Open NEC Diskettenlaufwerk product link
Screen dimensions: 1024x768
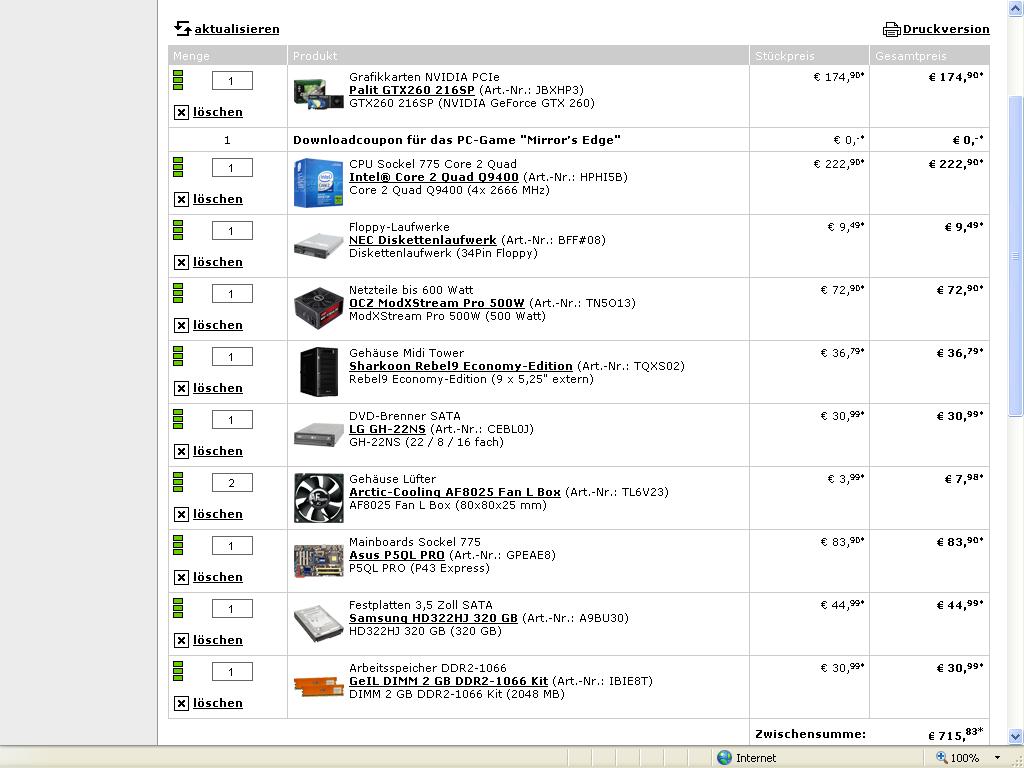(423, 240)
